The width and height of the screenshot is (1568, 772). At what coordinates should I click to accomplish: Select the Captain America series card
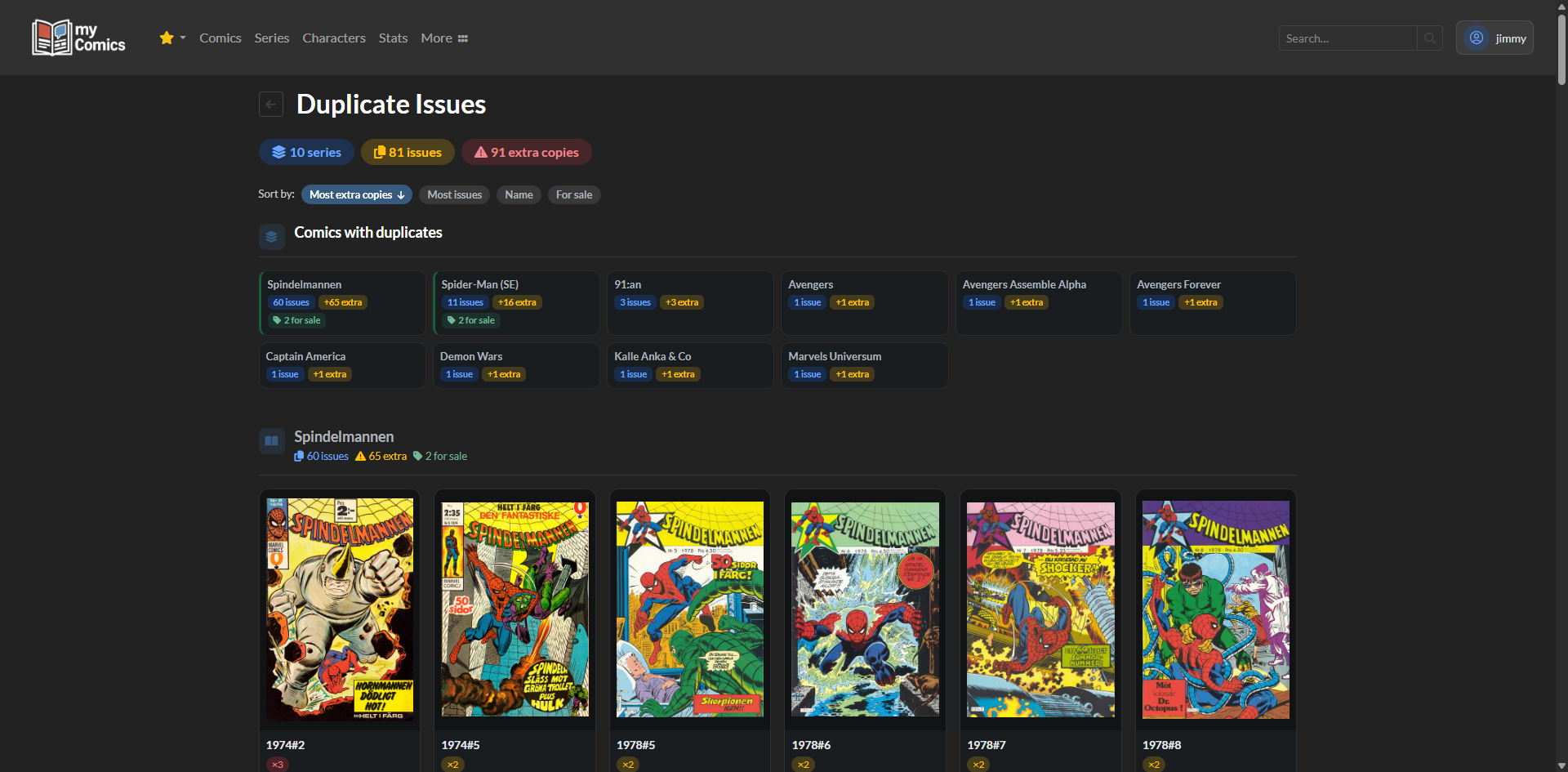(x=342, y=365)
